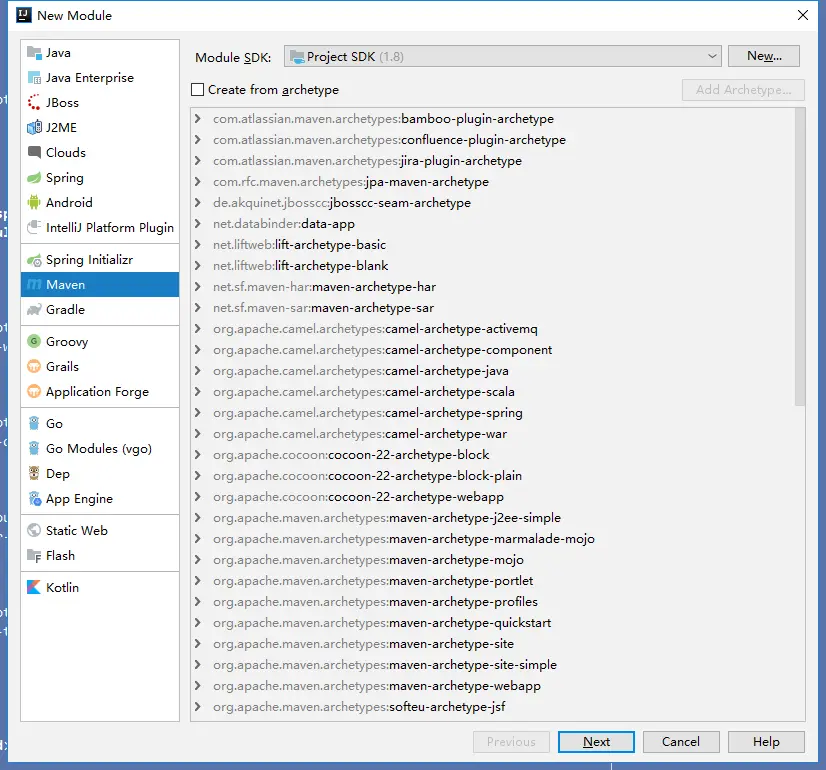The width and height of the screenshot is (826, 770).
Task: Click the J2ME module icon
Action: [x=34, y=127]
